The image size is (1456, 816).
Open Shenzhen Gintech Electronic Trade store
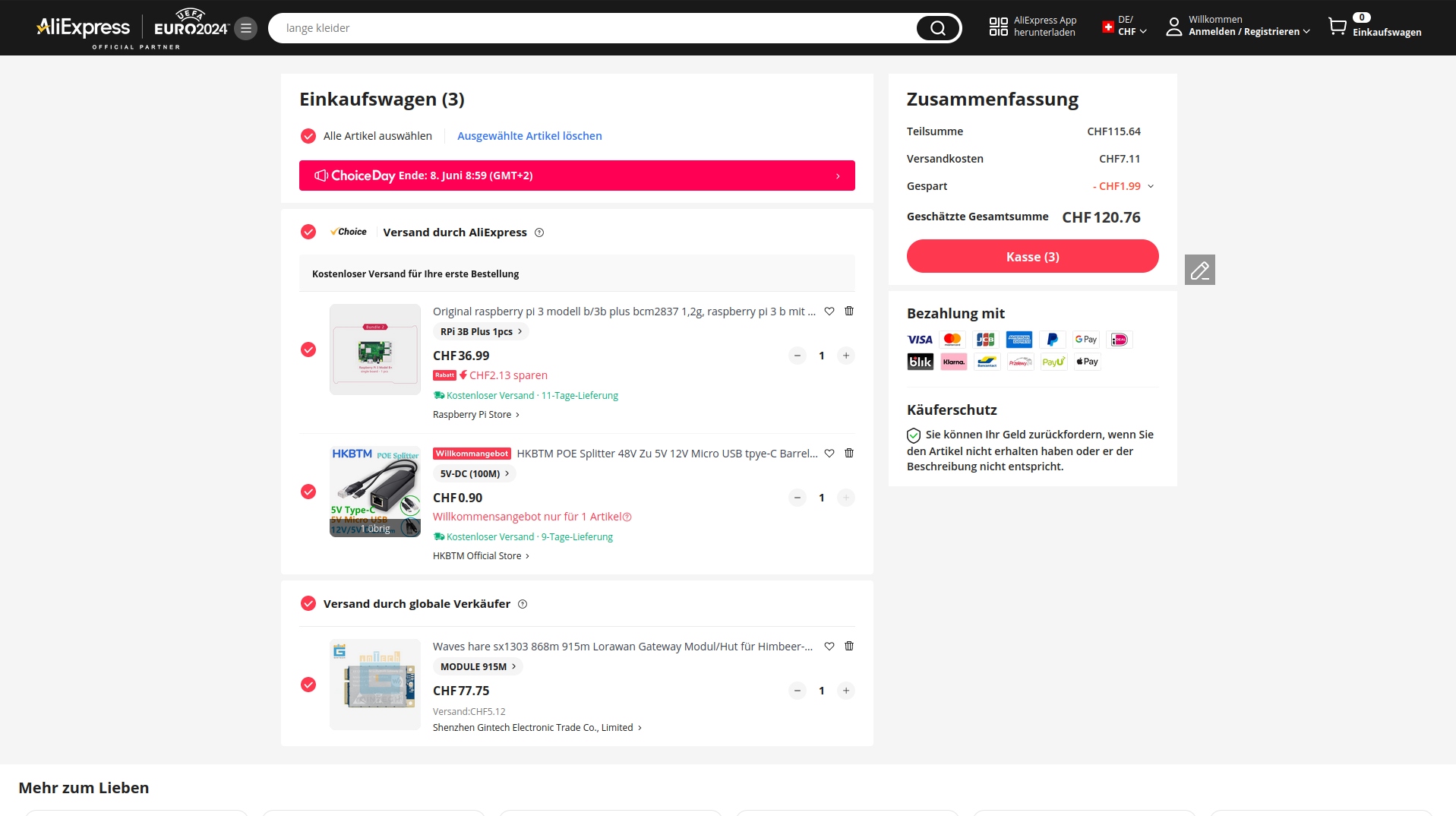538,728
